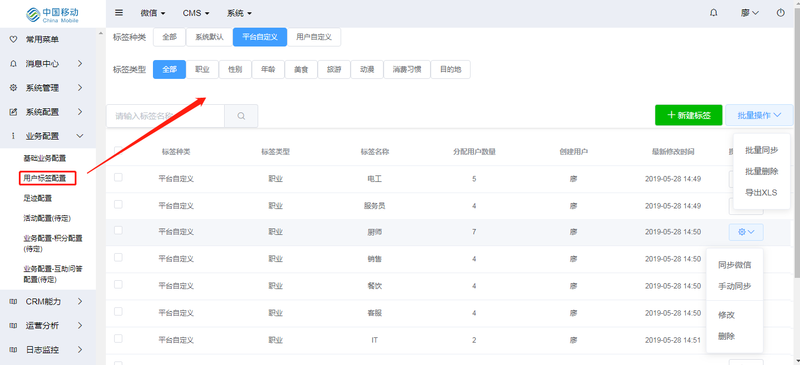Filter tag kind by 平台自定义
This screenshot has width=800, height=365.
point(260,37)
